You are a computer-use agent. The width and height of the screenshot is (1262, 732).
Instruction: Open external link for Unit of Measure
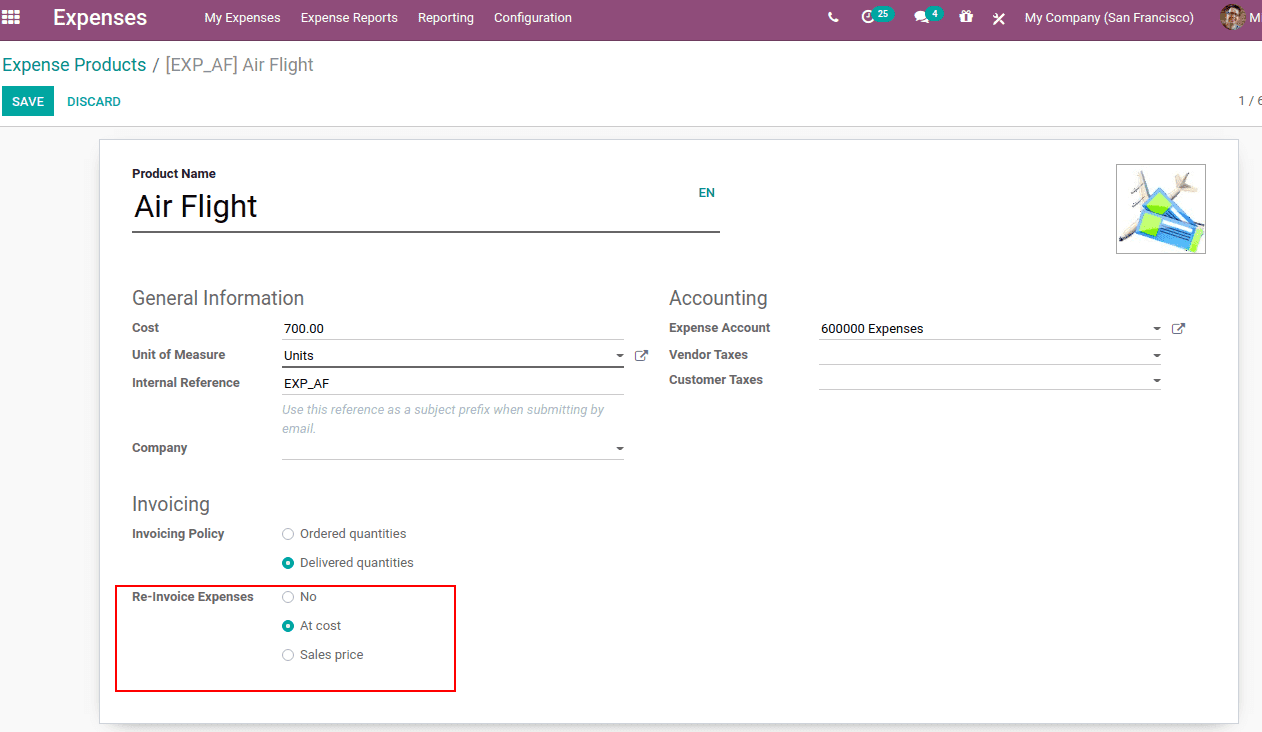pyautogui.click(x=641, y=356)
